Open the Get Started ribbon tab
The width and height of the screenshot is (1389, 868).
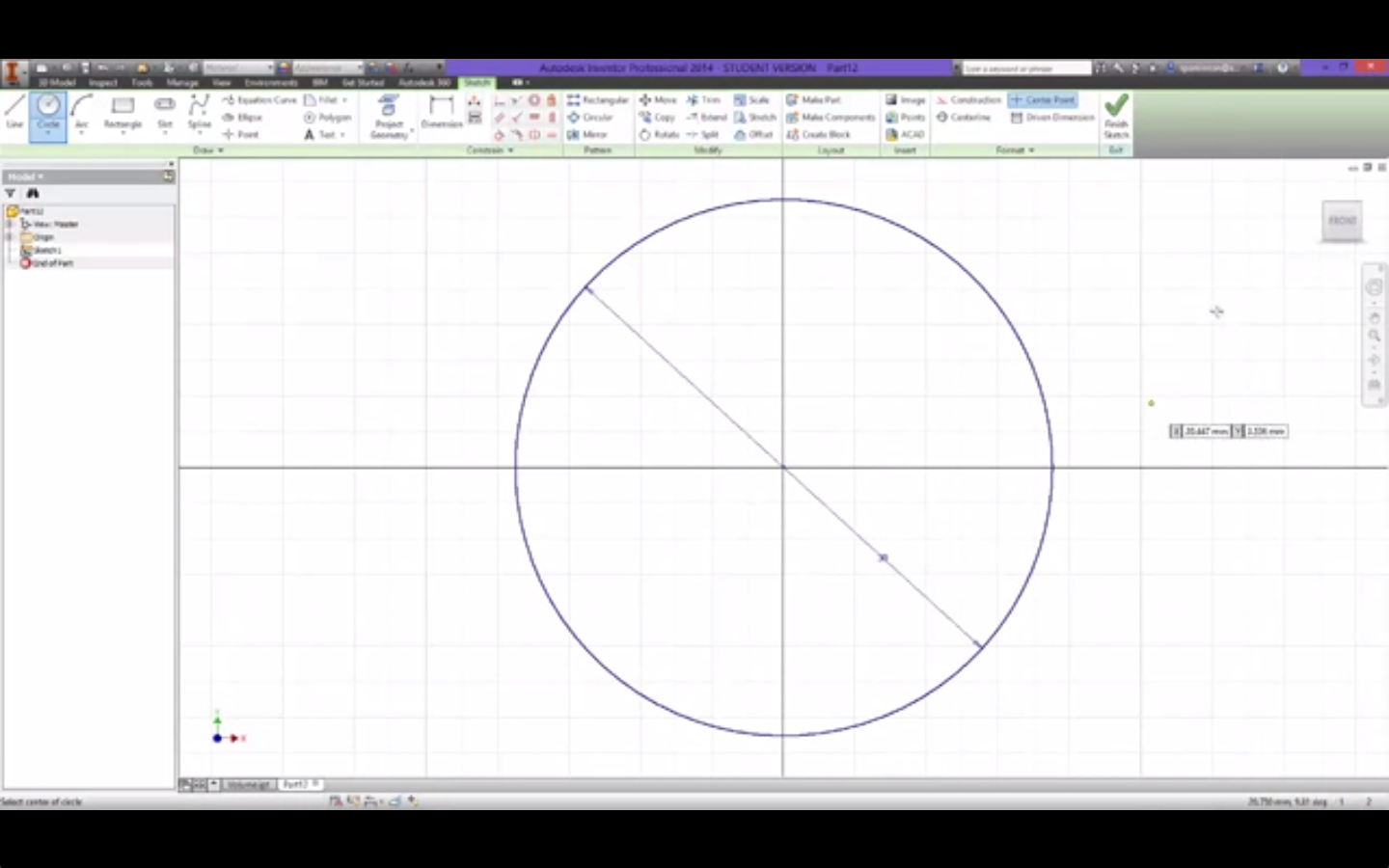[x=363, y=83]
